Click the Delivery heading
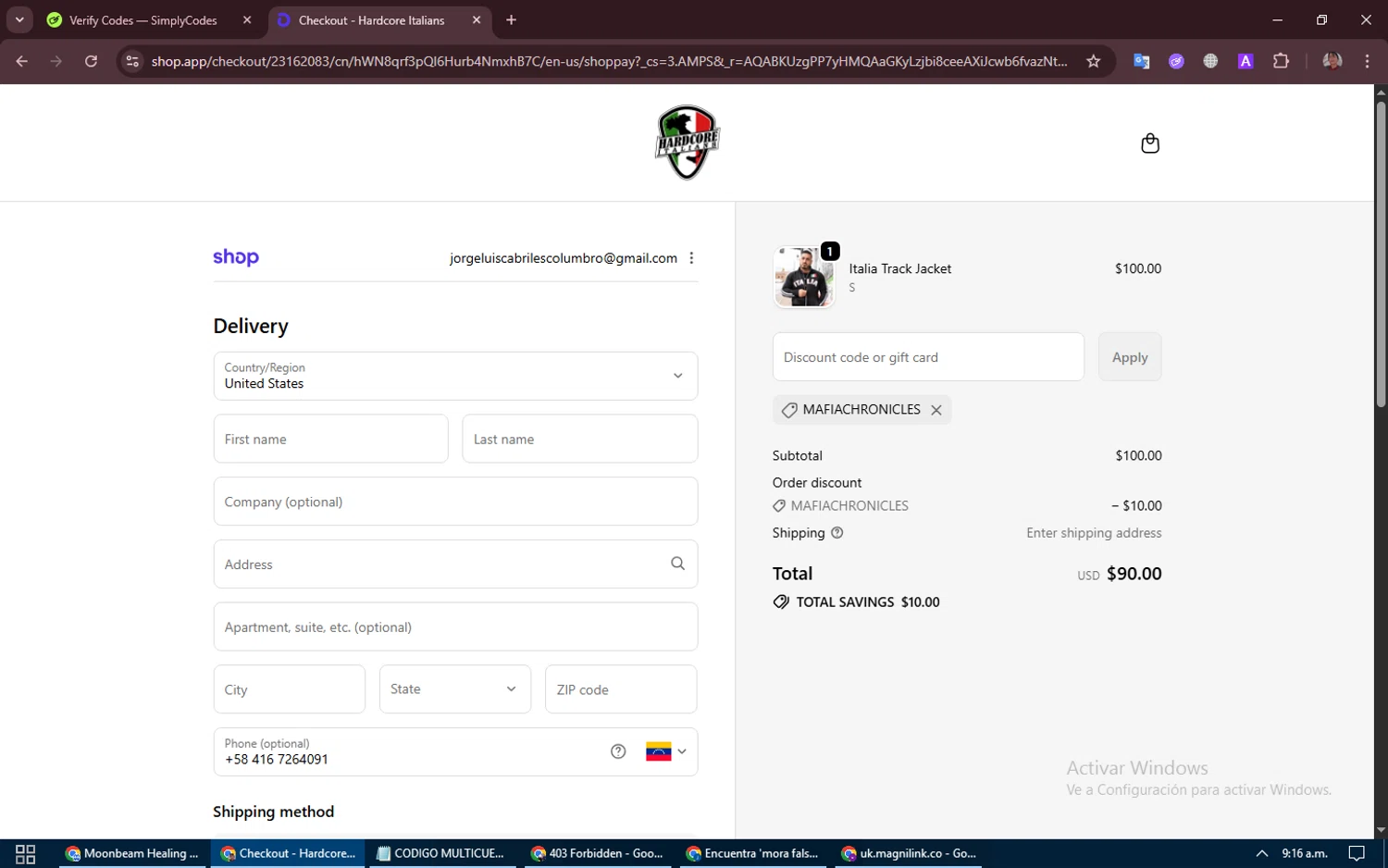Image resolution: width=1388 pixels, height=868 pixels. click(x=251, y=326)
